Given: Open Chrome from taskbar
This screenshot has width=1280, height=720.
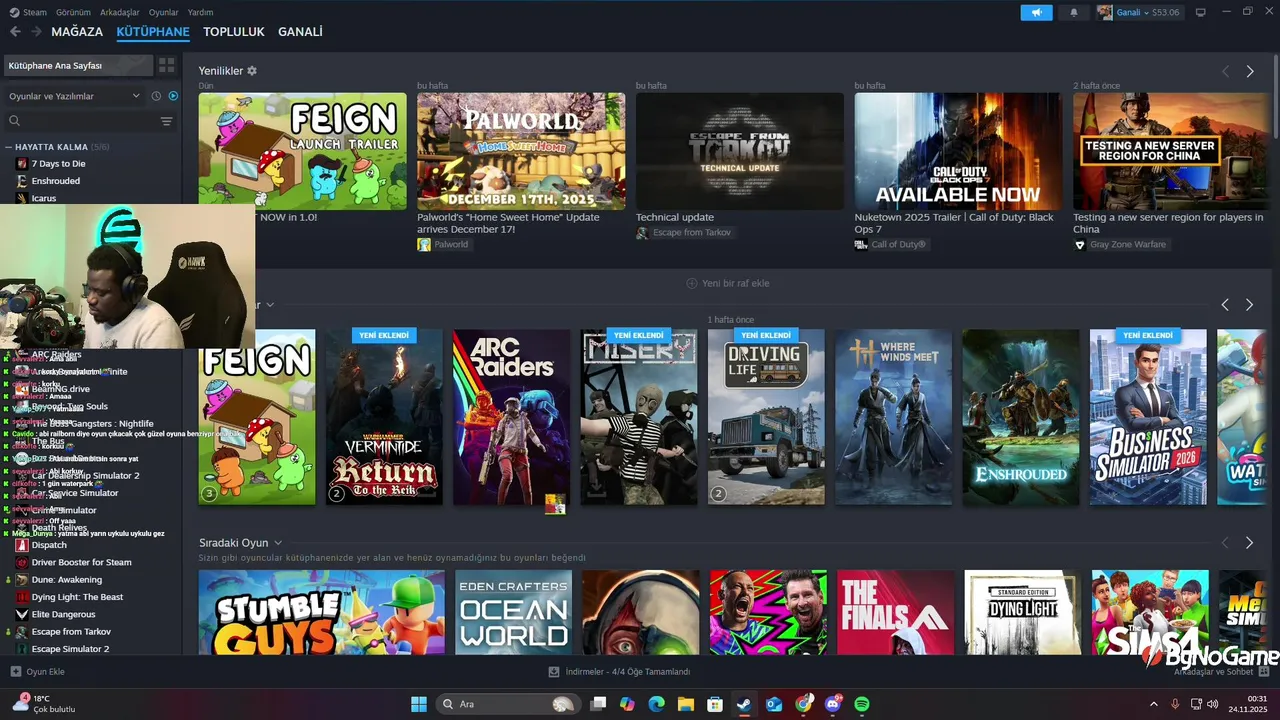Looking at the screenshot, I should coord(804,704).
